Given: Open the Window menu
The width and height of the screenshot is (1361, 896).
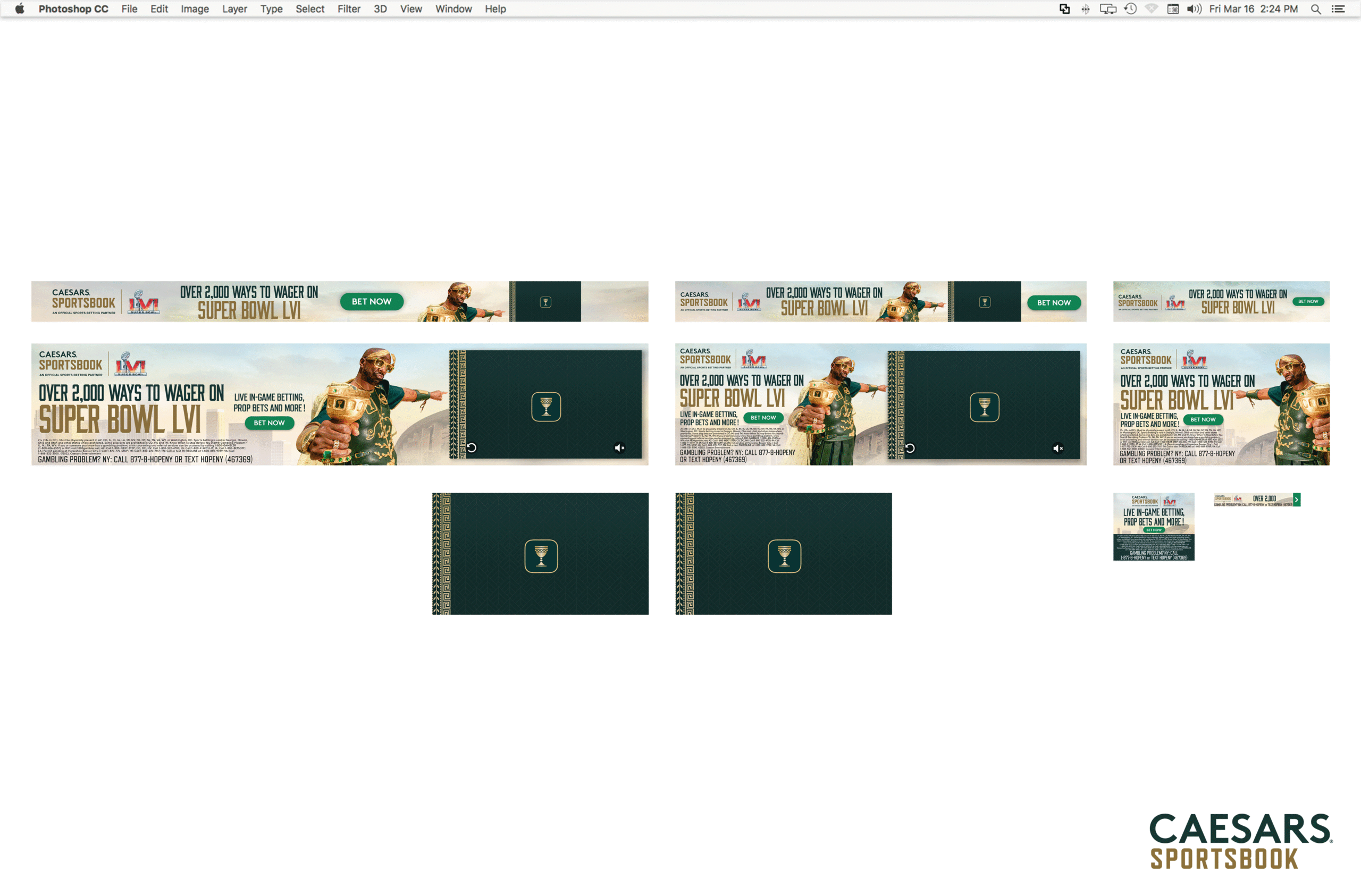Looking at the screenshot, I should (x=453, y=9).
